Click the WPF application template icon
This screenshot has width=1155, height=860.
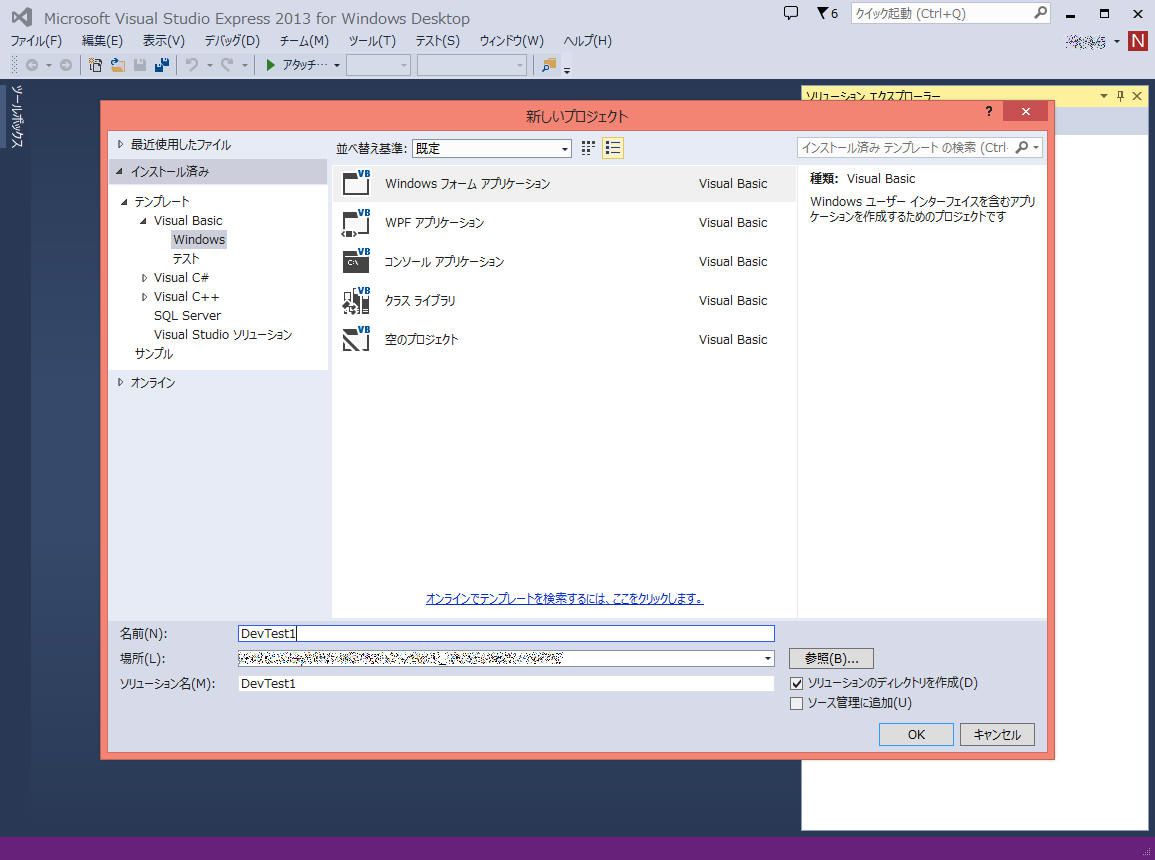pos(357,222)
